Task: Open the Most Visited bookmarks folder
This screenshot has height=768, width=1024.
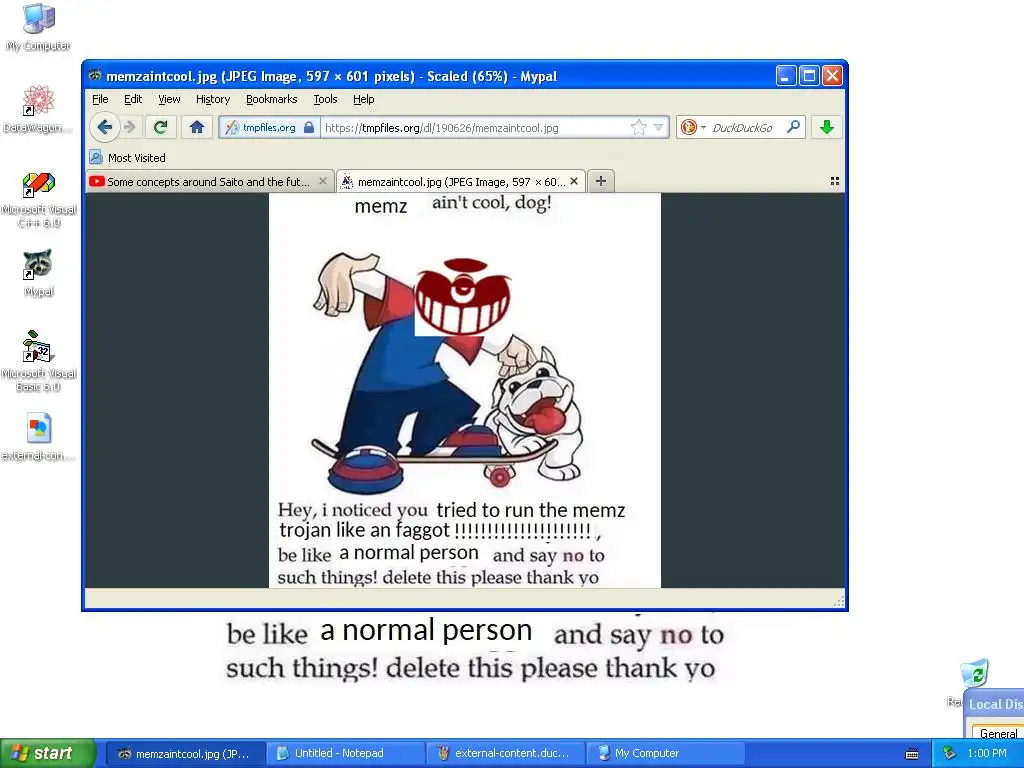Action: coord(128,157)
